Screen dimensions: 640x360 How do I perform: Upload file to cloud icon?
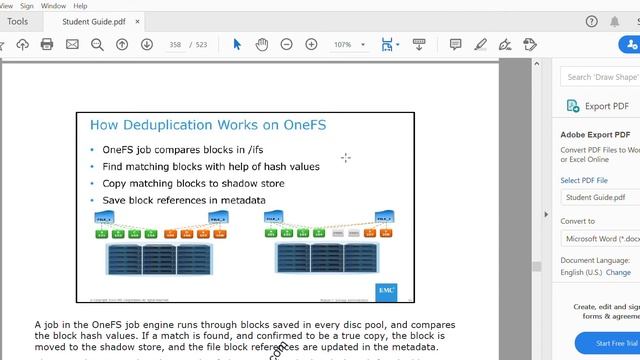pos(22,44)
